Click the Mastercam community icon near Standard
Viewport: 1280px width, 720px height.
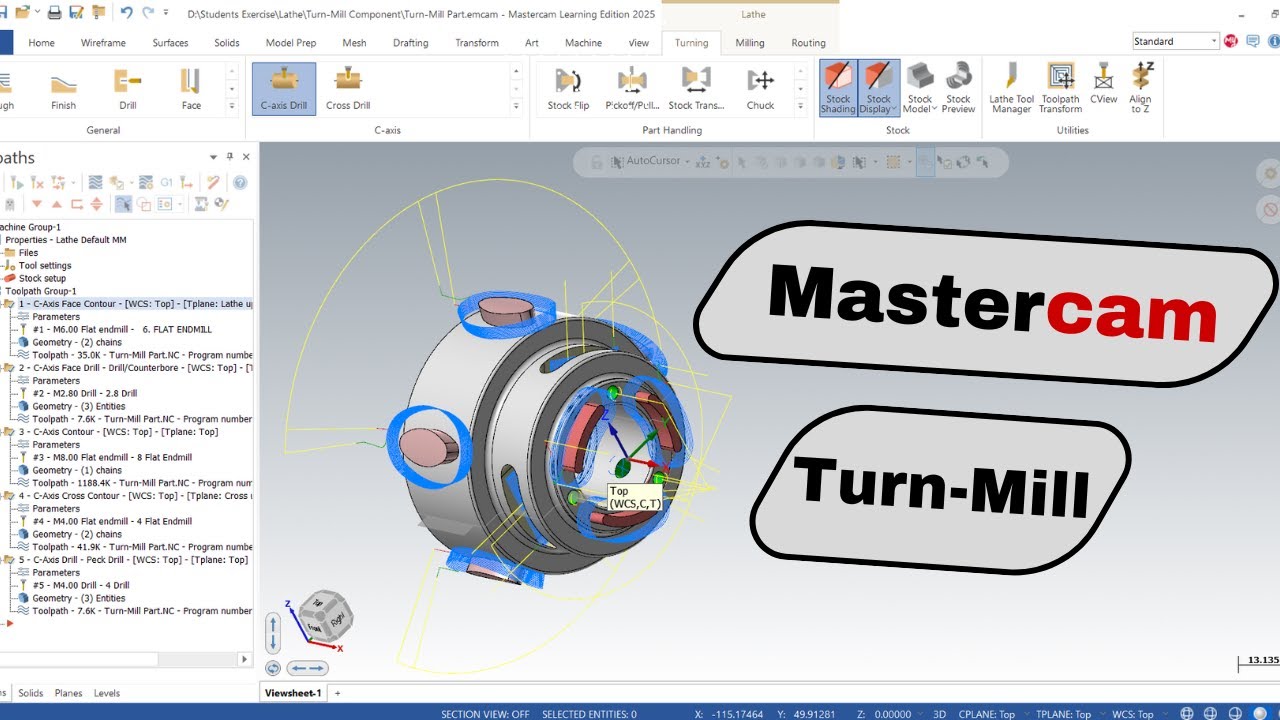point(1230,41)
